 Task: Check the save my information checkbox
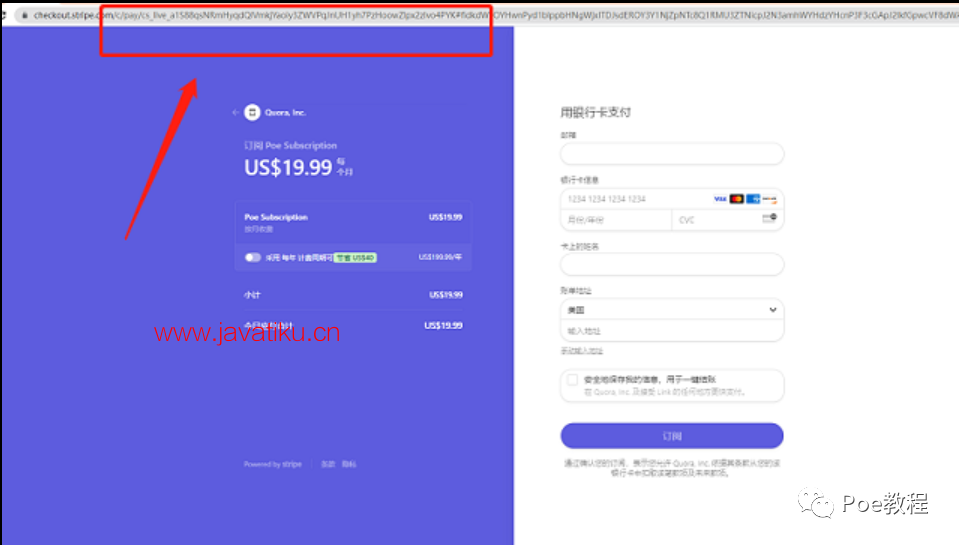tap(572, 380)
